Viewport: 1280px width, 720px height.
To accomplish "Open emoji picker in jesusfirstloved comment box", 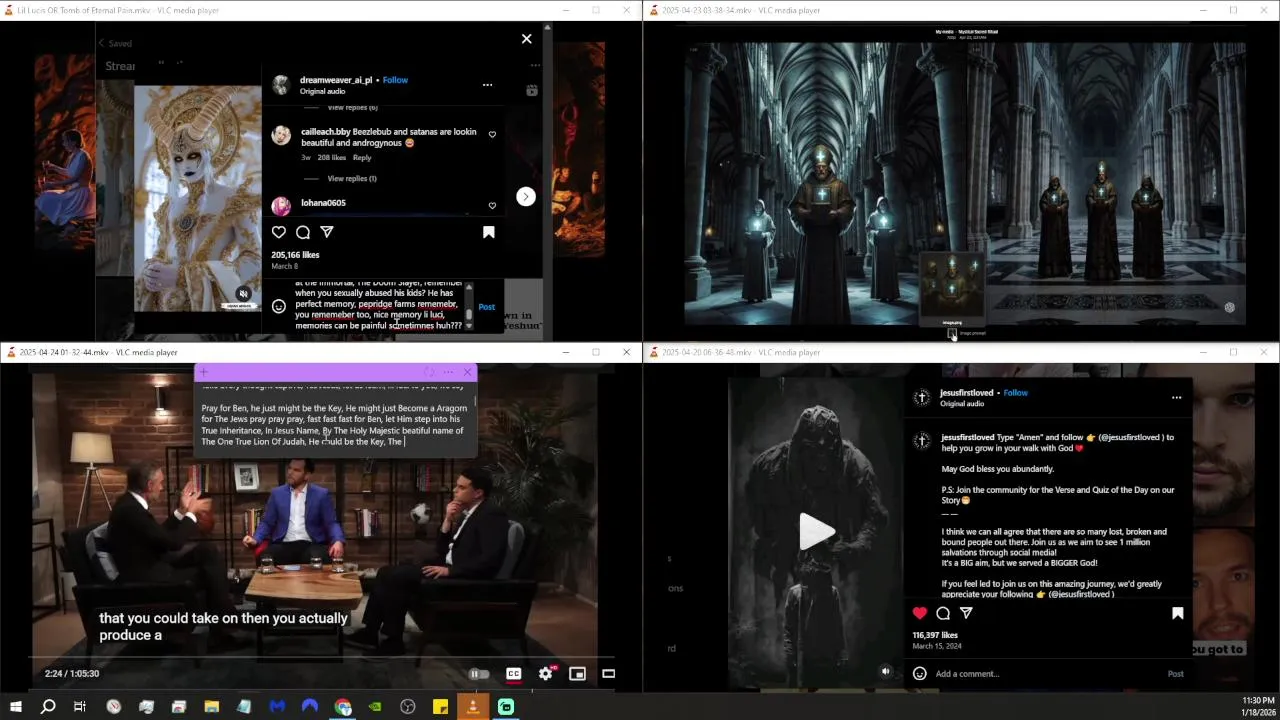I will [919, 674].
